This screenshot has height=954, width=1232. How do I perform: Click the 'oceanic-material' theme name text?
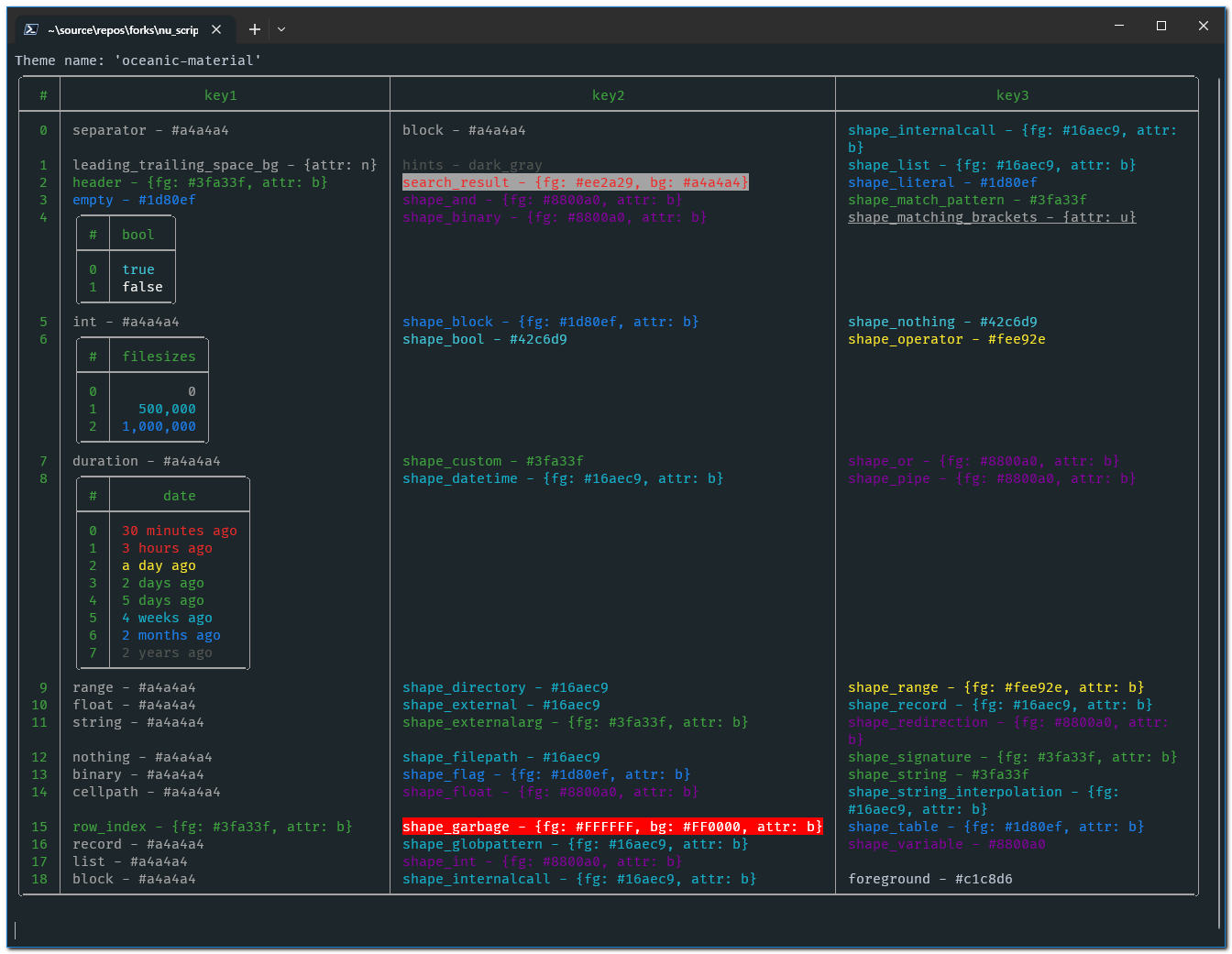pyautogui.click(x=188, y=60)
